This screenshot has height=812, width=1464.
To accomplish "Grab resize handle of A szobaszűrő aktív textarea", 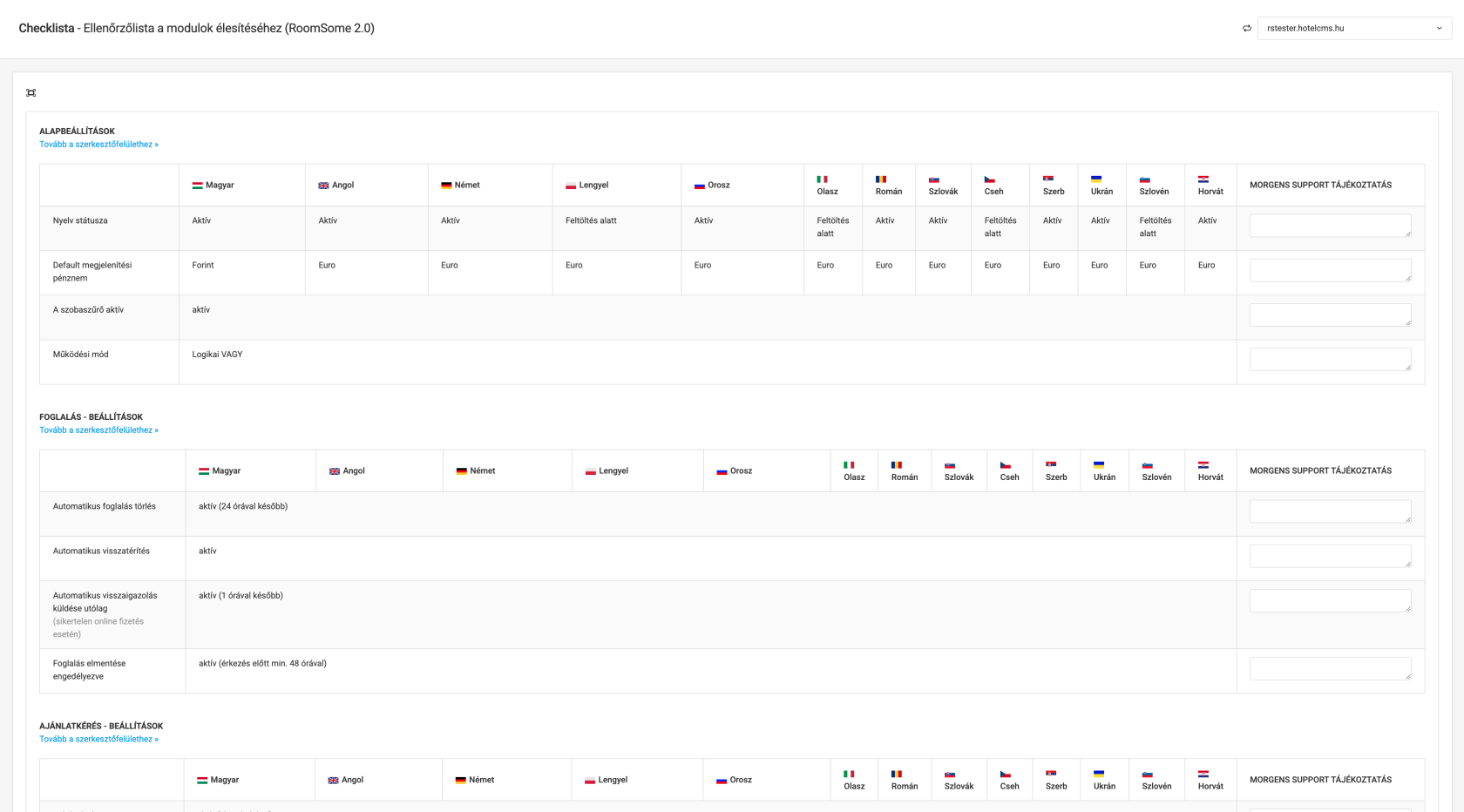I will coord(1407,322).
